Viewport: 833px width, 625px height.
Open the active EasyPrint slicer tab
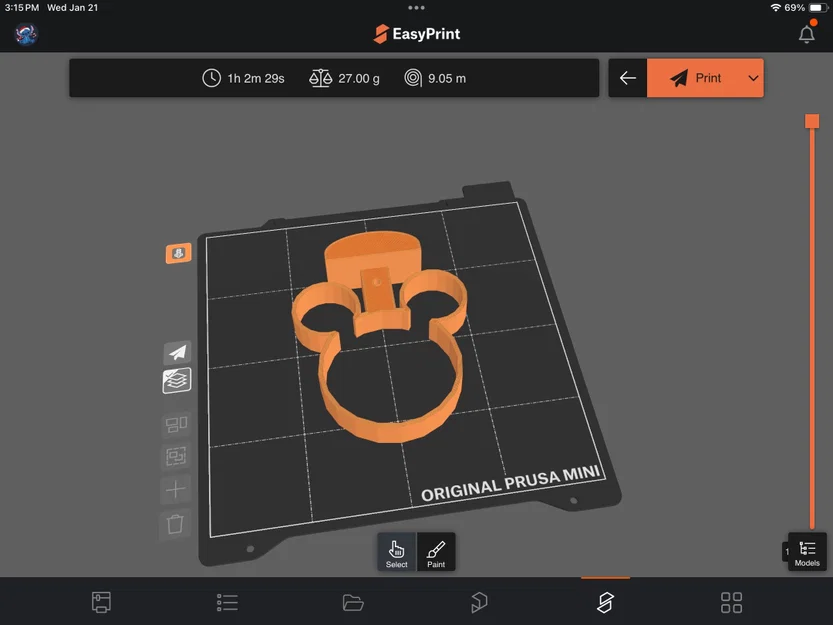(605, 602)
